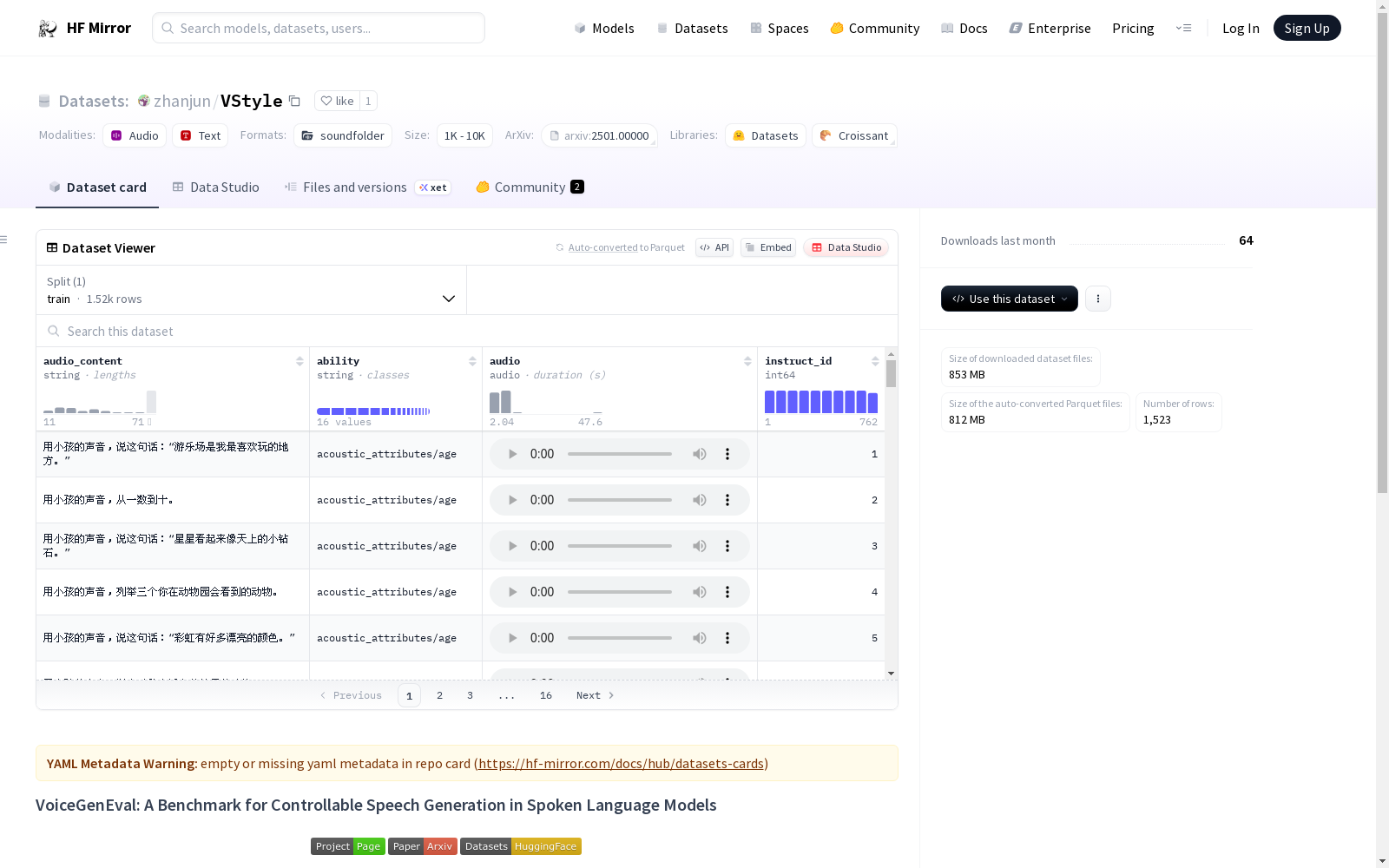
Task: Open the Dataset card tab
Action: pos(97,187)
